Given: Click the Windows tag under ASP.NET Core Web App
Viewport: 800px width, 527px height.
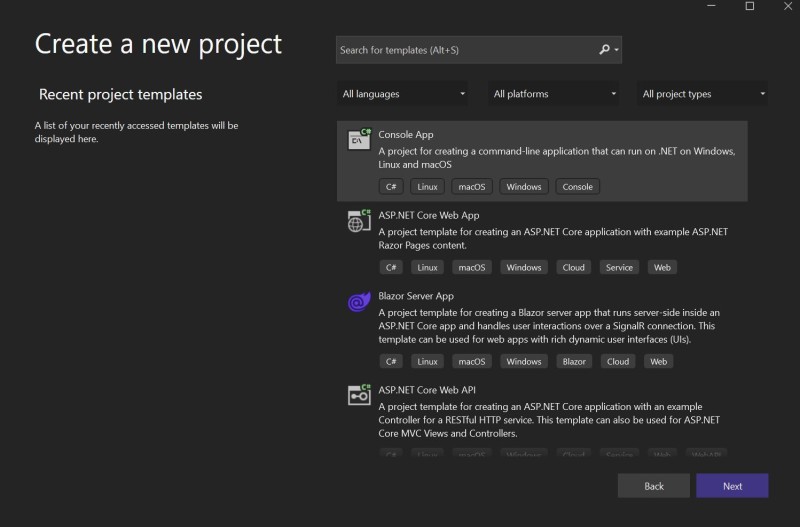Looking at the screenshot, I should tap(523, 267).
